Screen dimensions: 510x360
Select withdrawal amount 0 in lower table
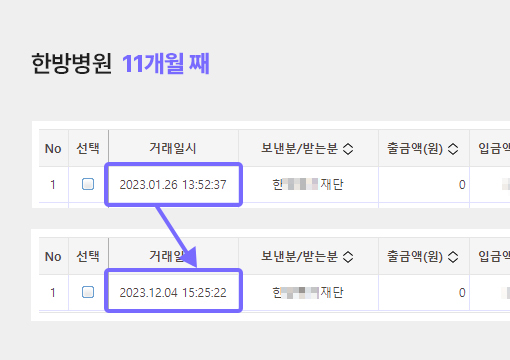pyautogui.click(x=462, y=292)
